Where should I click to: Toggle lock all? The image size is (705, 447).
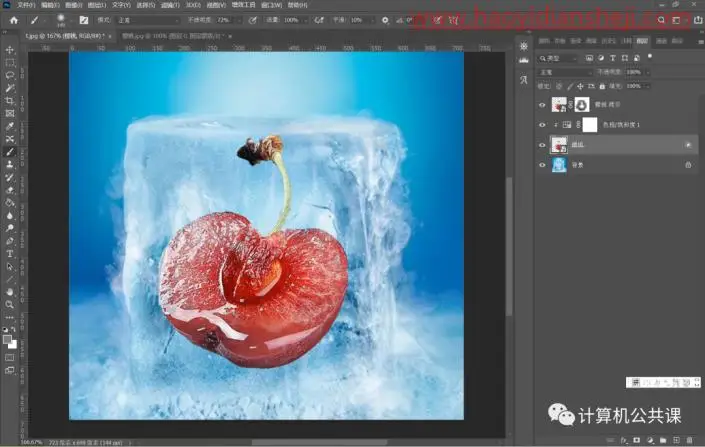[x=602, y=86]
